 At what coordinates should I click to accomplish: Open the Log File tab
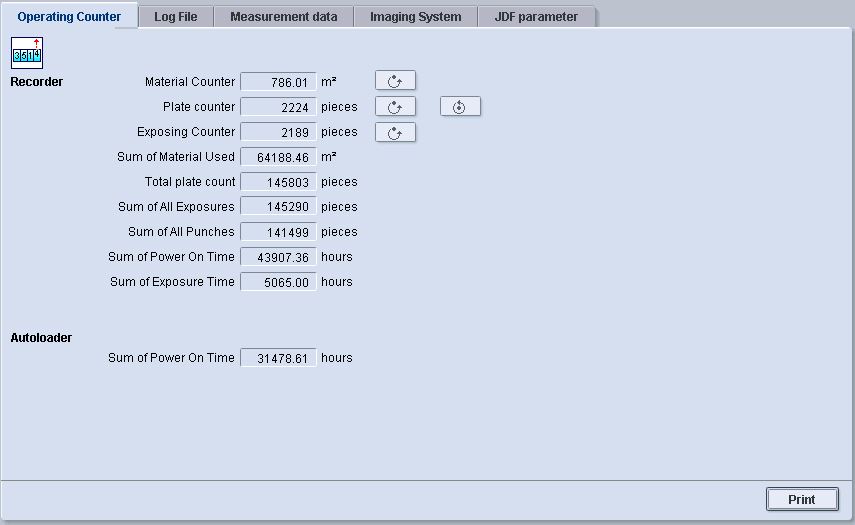click(x=175, y=17)
